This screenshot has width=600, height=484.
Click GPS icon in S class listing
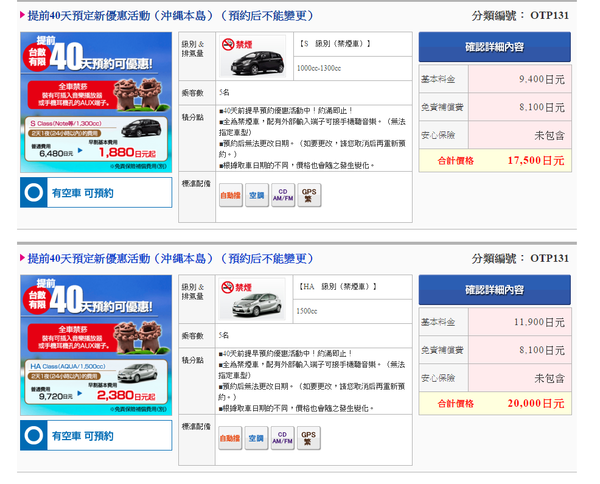(x=309, y=196)
